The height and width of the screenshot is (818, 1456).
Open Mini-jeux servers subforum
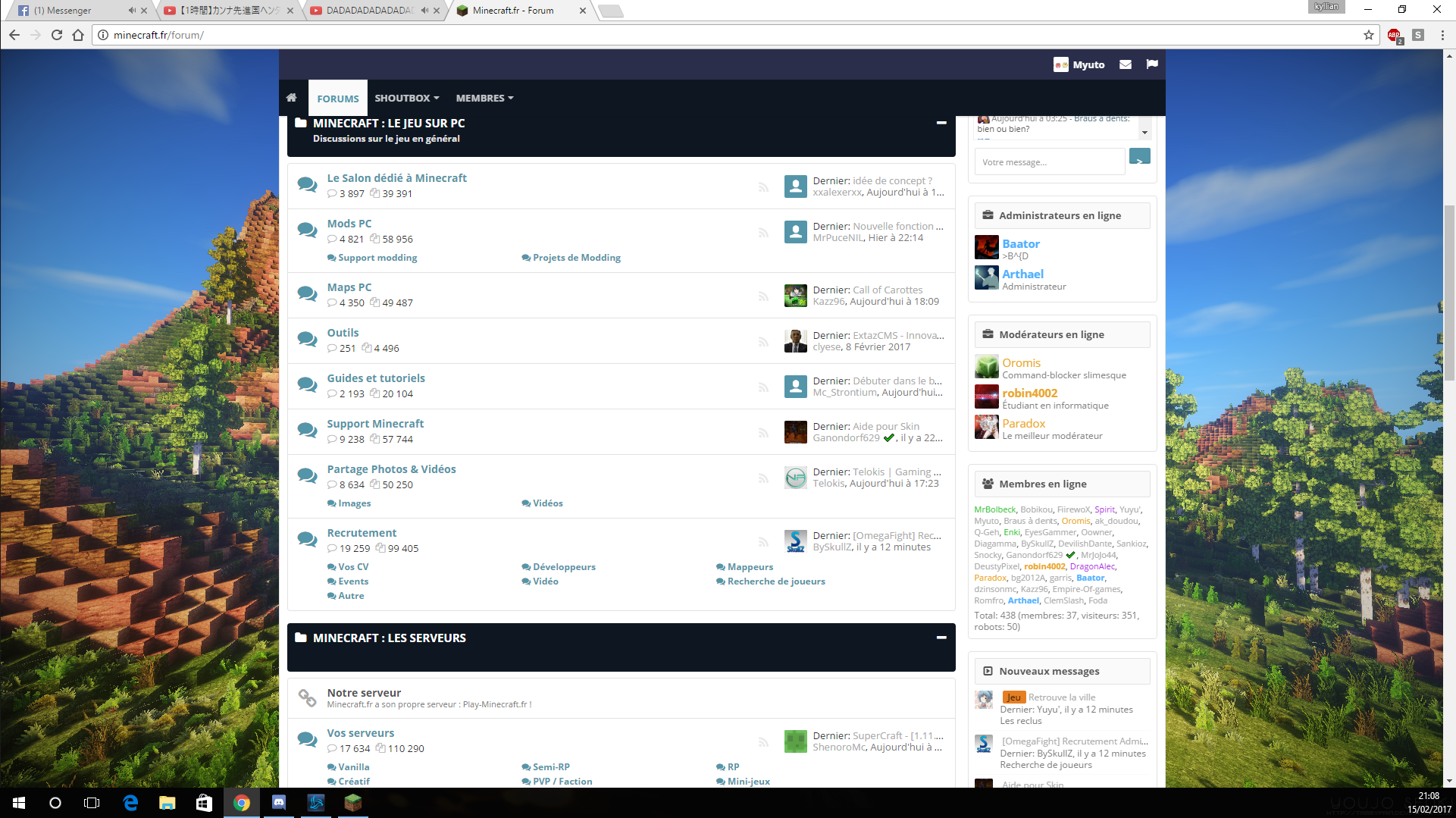[x=749, y=782]
